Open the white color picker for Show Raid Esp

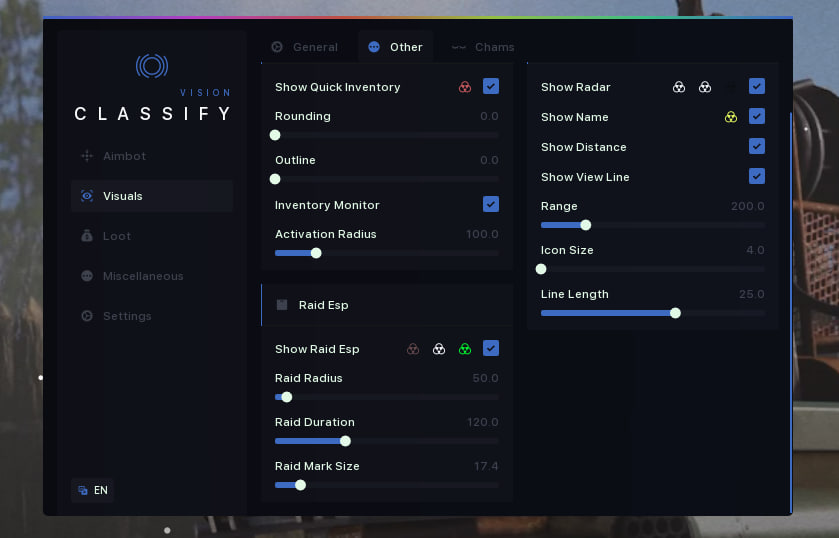point(439,349)
